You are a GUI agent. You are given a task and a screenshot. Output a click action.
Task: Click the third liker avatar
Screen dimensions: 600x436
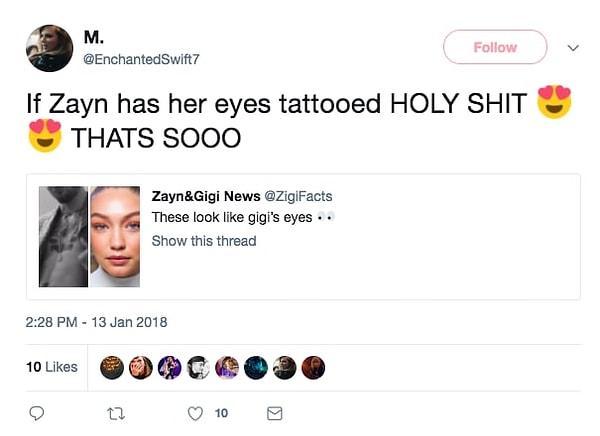tap(170, 368)
